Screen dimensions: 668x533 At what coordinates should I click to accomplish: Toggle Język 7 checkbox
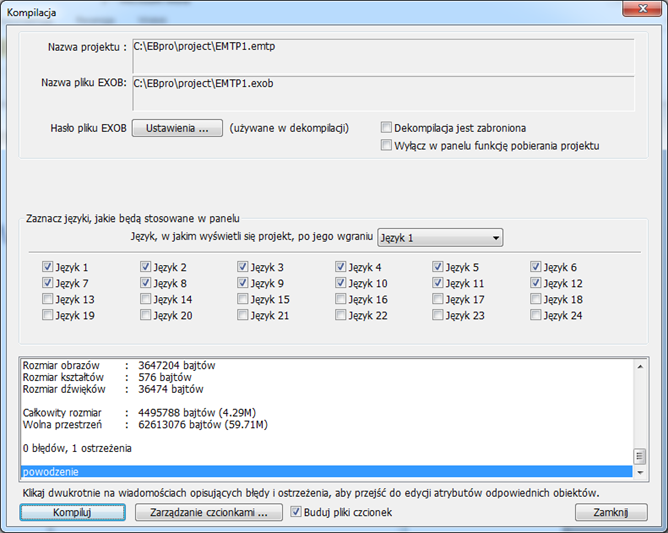(x=47, y=282)
